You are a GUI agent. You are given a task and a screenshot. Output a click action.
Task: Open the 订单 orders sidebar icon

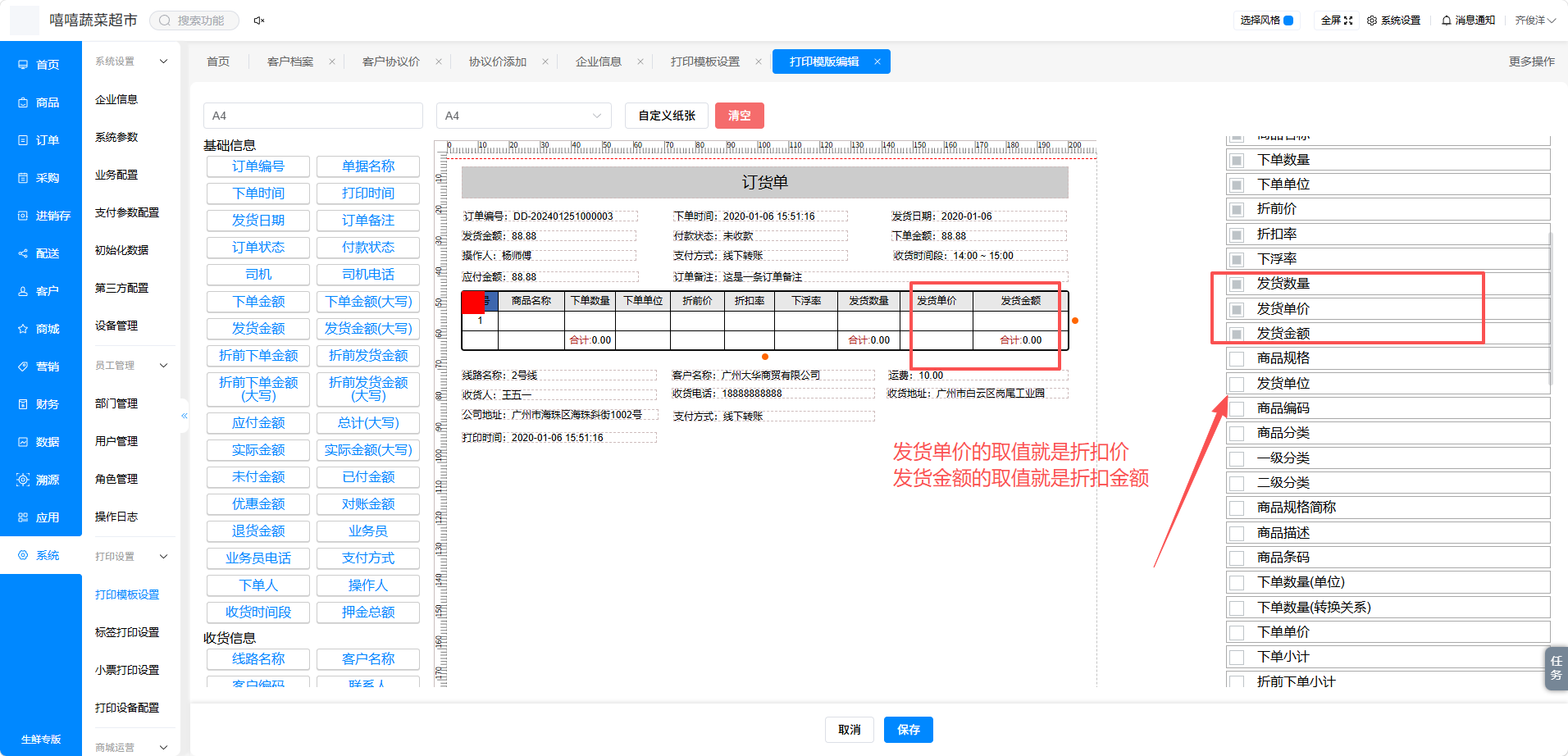tap(23, 140)
